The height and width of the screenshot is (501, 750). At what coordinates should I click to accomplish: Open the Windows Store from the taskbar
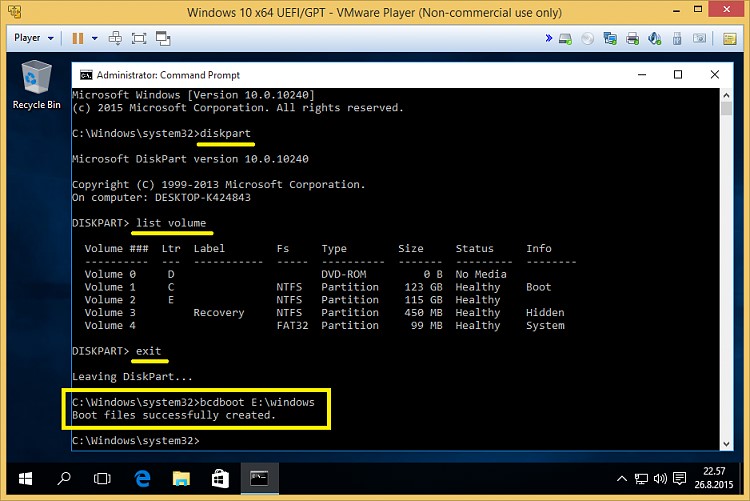pos(219,478)
